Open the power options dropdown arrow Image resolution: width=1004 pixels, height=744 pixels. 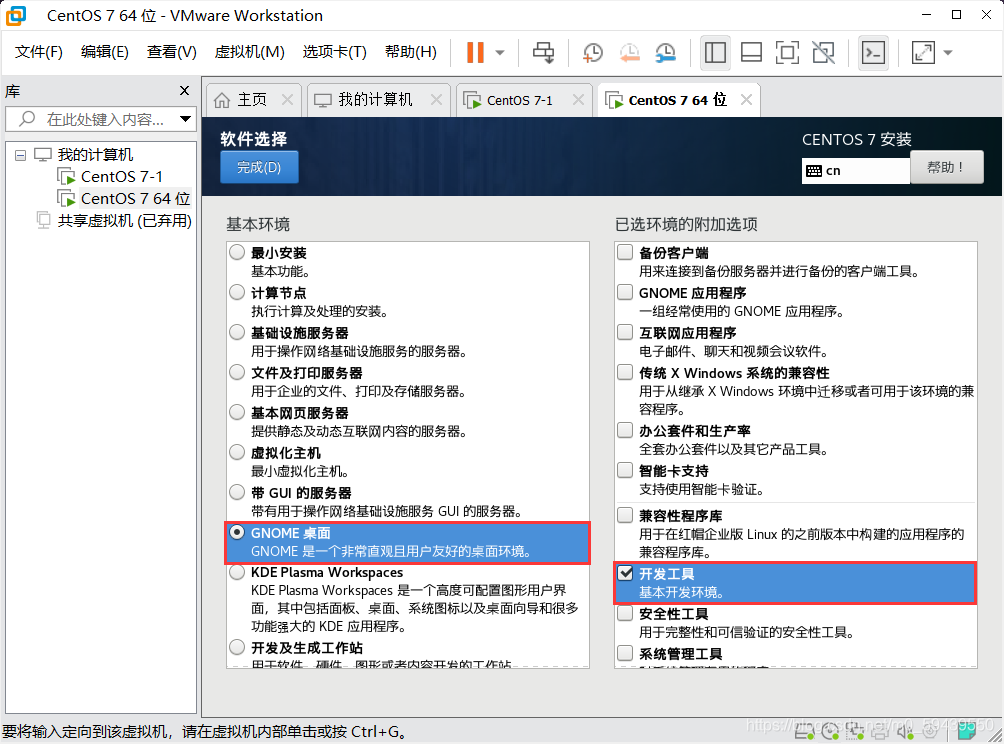pyautogui.click(x=500, y=53)
